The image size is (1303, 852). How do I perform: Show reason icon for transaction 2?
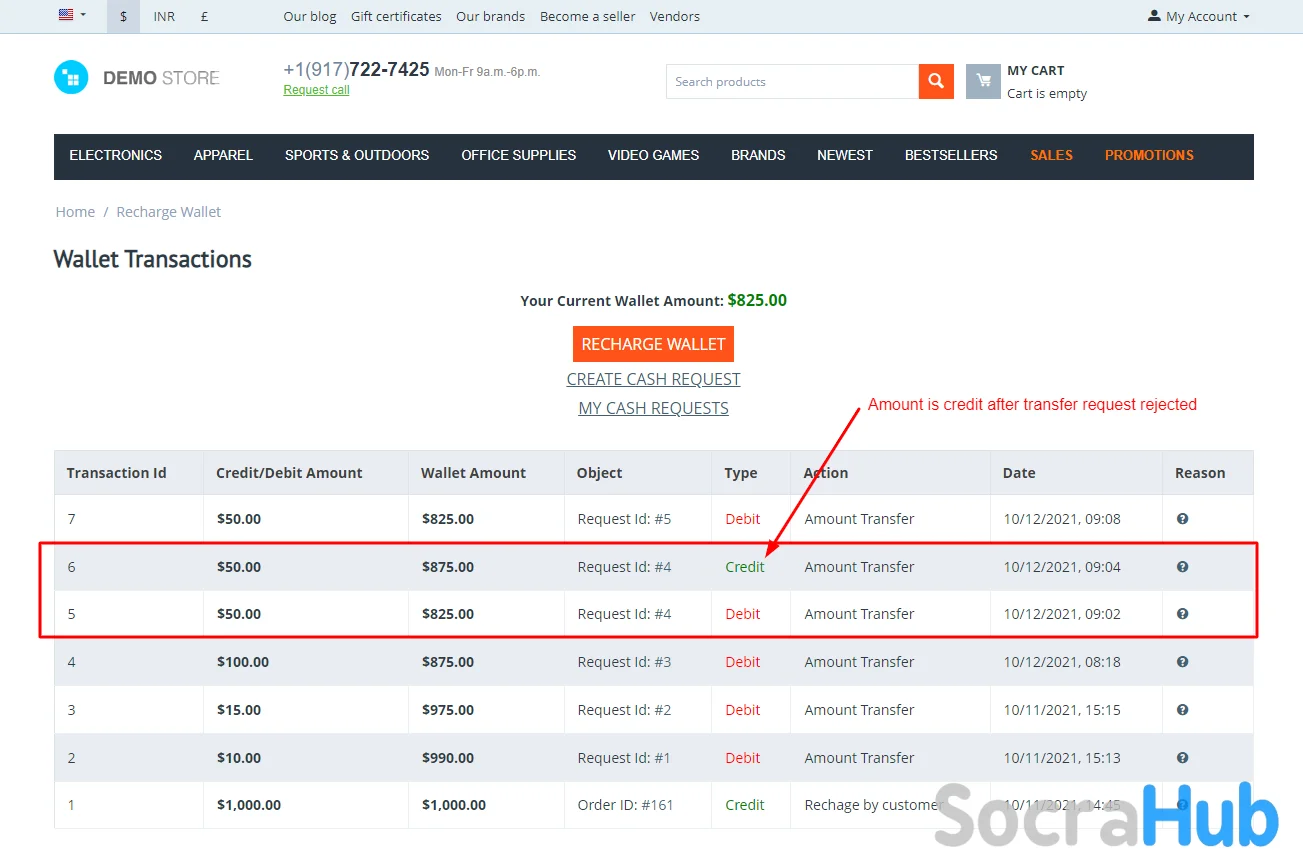(x=1182, y=758)
